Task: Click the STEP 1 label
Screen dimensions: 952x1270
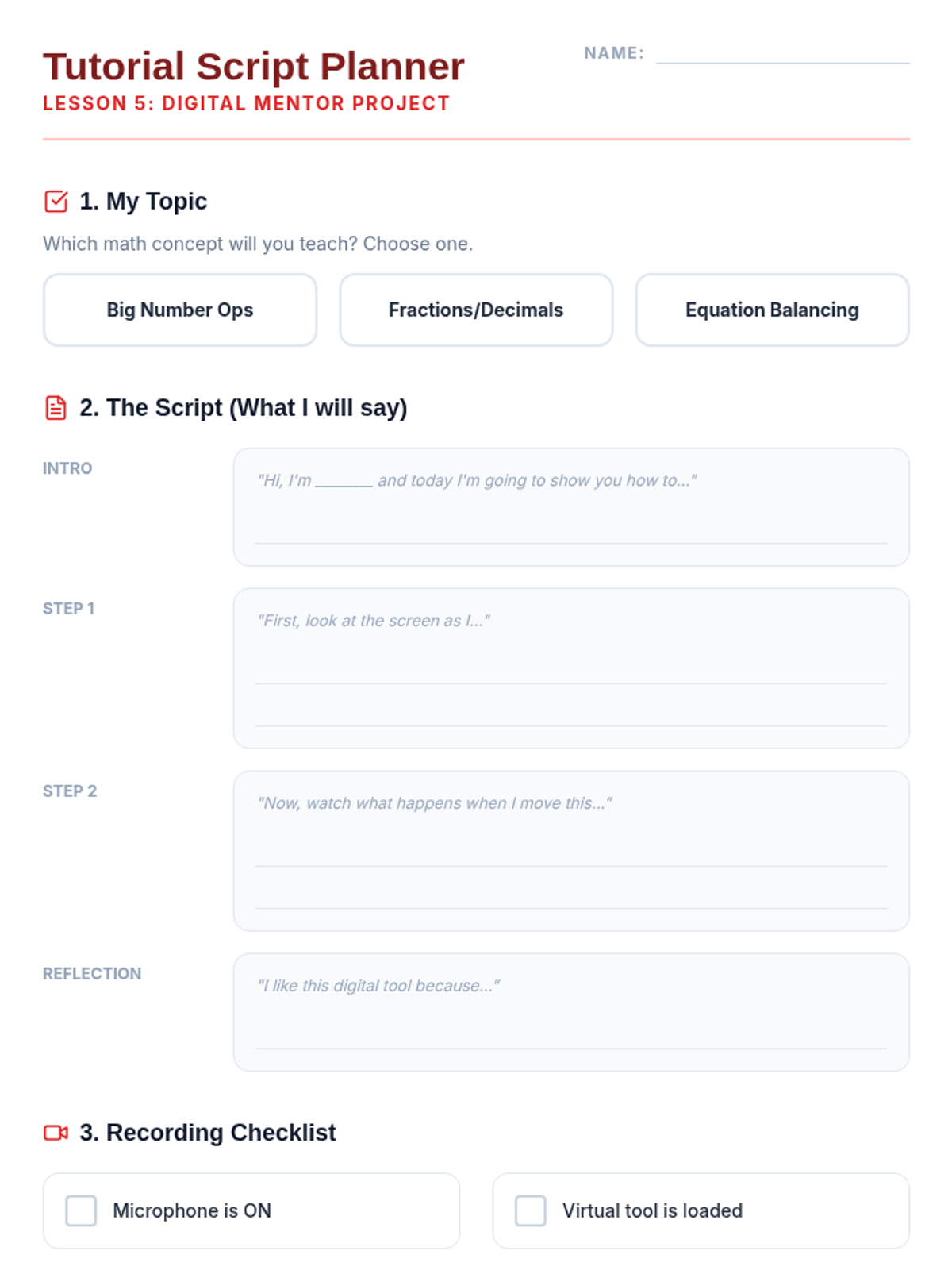Action: tap(68, 609)
